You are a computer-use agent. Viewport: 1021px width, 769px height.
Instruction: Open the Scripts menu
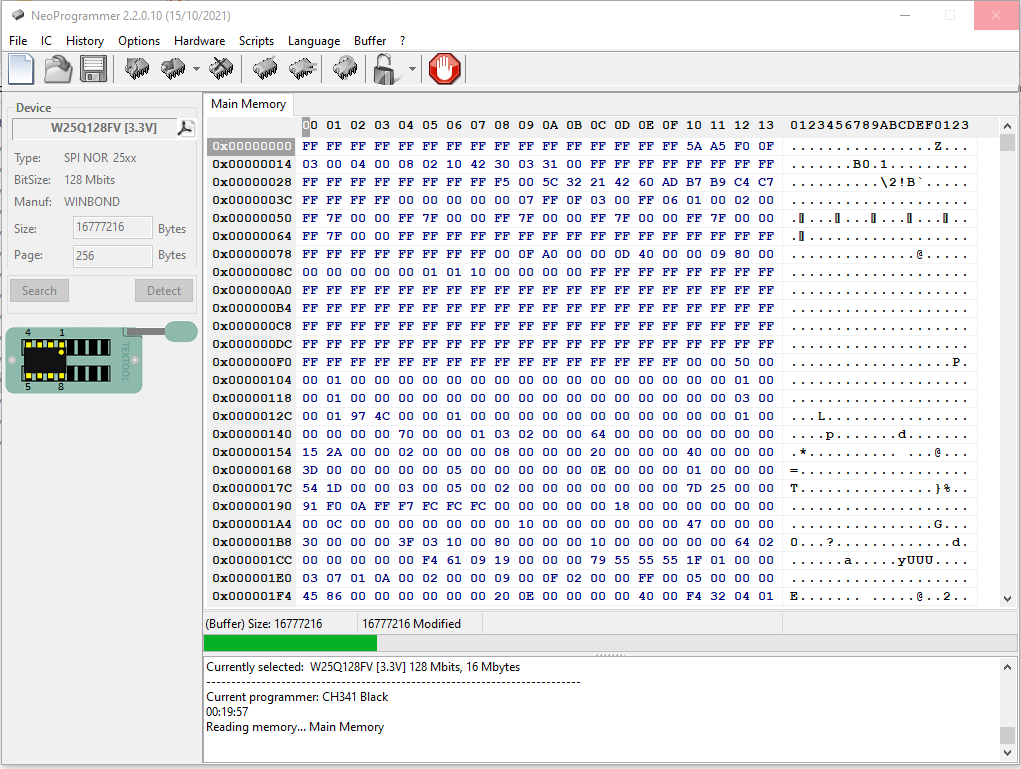pyautogui.click(x=256, y=41)
